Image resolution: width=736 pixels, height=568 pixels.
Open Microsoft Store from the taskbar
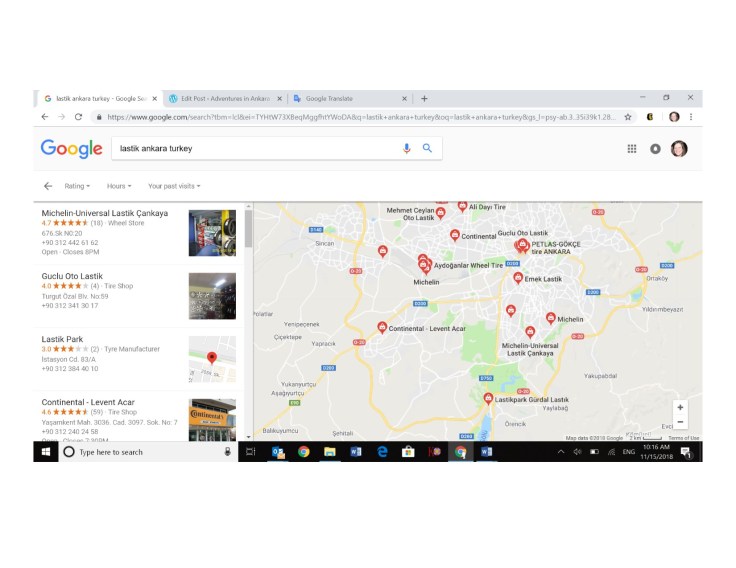tap(408, 452)
